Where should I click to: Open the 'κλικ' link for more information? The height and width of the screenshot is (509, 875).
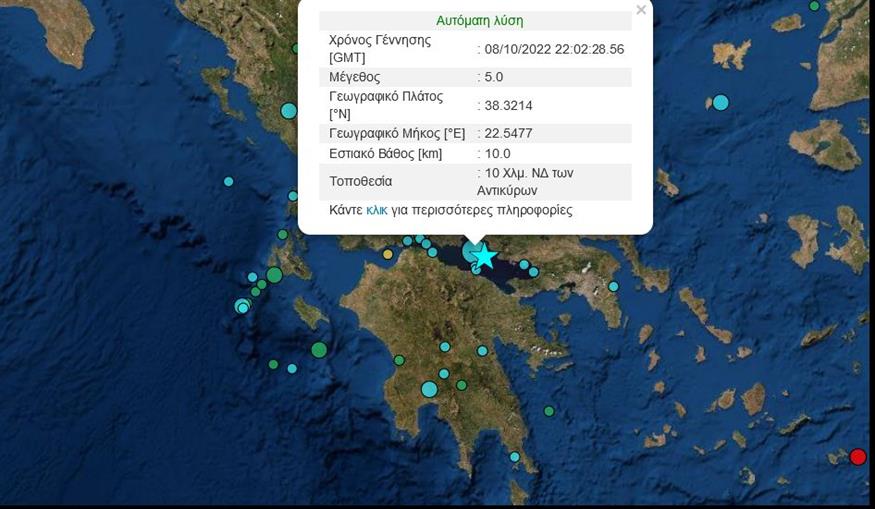(377, 211)
